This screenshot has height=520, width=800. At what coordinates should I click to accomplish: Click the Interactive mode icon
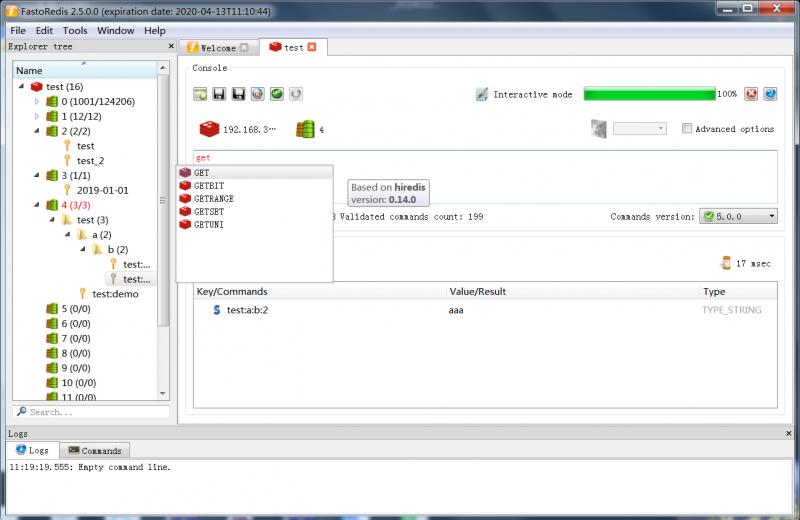point(482,94)
